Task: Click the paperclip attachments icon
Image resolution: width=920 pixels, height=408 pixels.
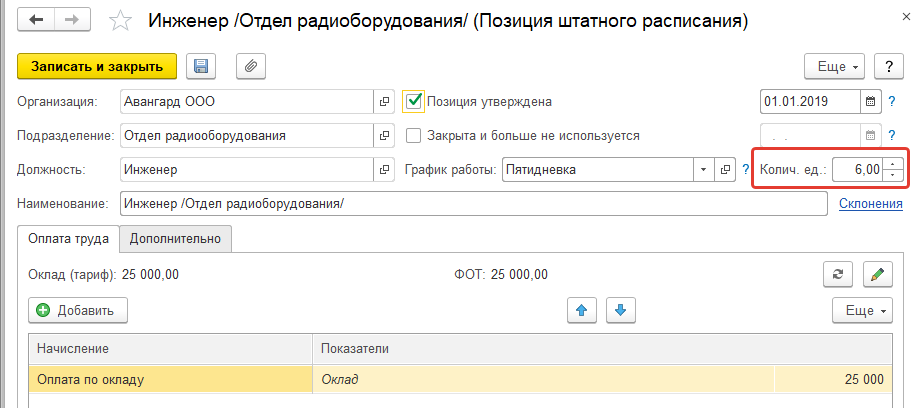Action: pos(250,66)
